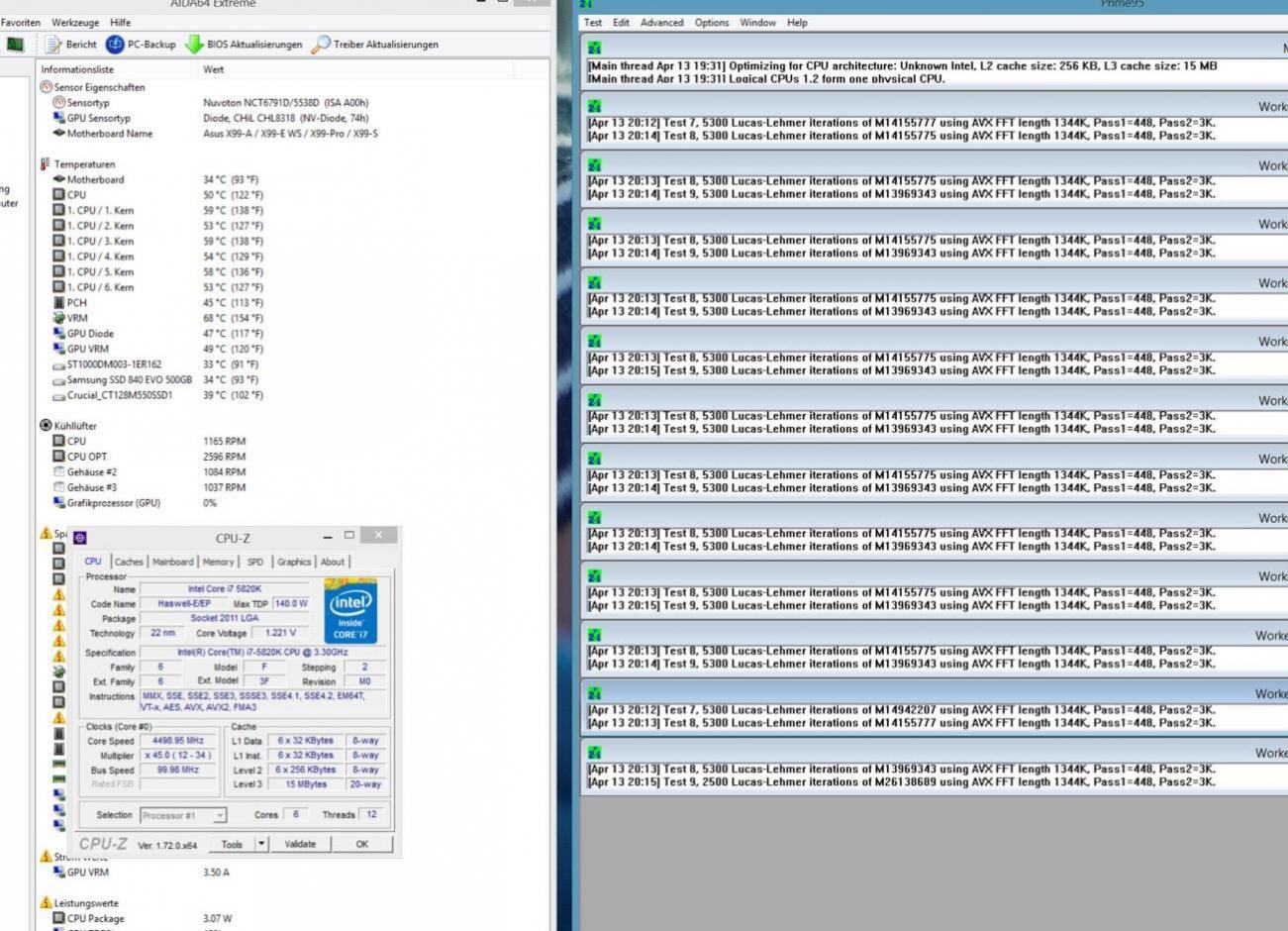Click the Wert column header

(213, 69)
